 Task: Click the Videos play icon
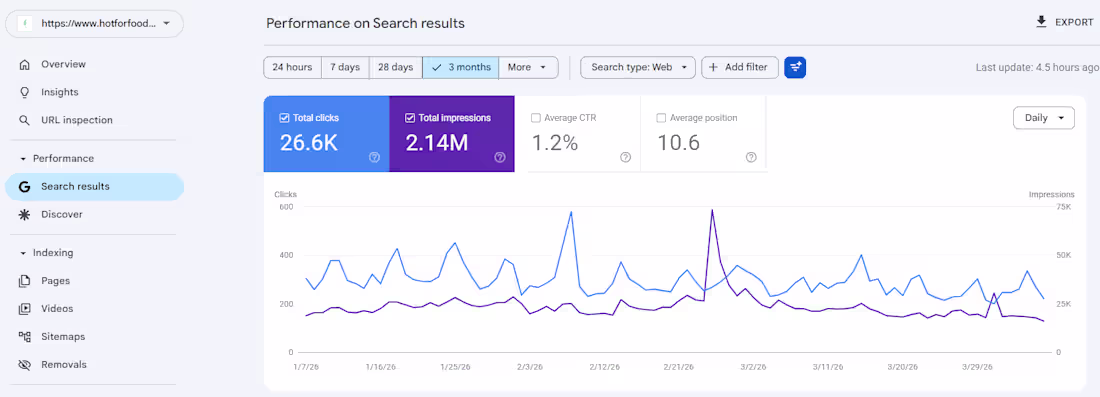(25, 309)
